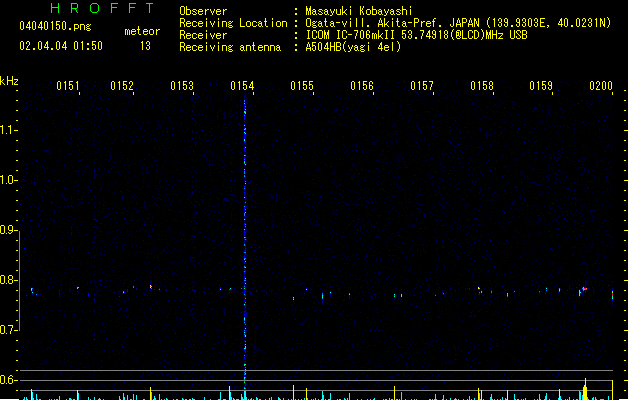Select the file name 04040150.png
The image size is (629, 400).
pyautogui.click(x=55, y=26)
